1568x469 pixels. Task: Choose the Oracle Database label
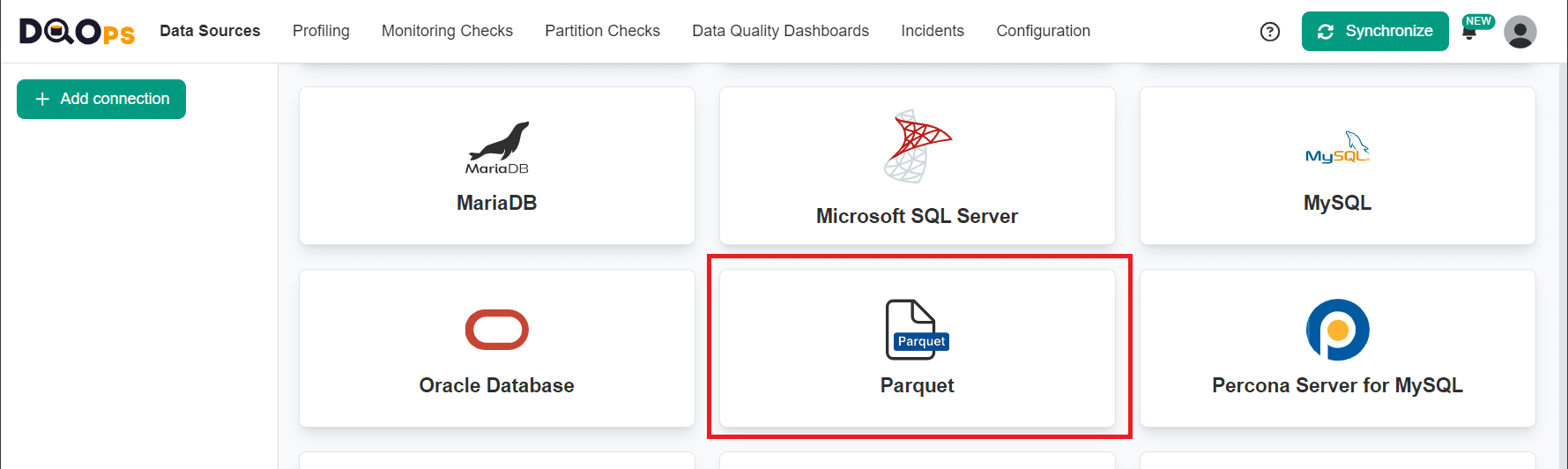pyautogui.click(x=497, y=385)
